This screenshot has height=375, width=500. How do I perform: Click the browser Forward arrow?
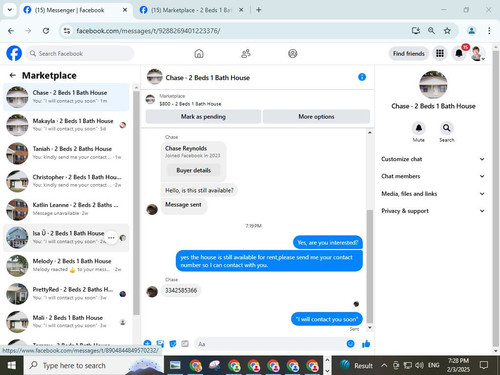pyautogui.click(x=28, y=31)
